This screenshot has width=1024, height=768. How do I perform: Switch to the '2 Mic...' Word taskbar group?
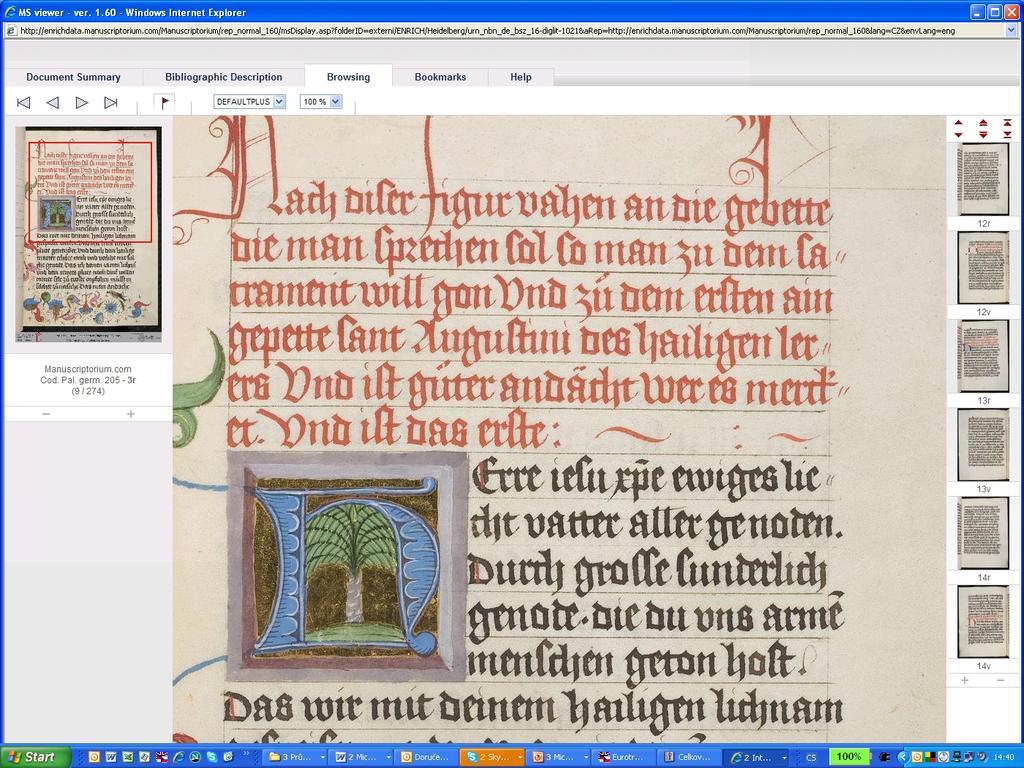[361, 757]
